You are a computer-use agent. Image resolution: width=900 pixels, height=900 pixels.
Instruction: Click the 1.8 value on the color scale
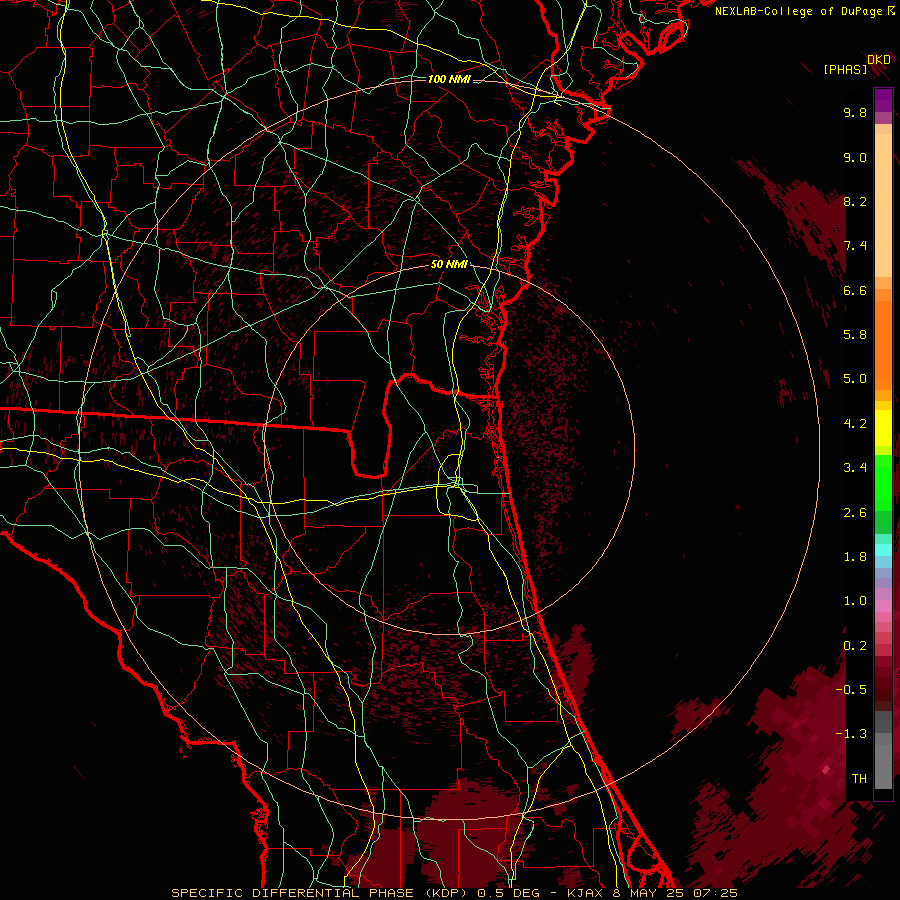click(x=855, y=557)
